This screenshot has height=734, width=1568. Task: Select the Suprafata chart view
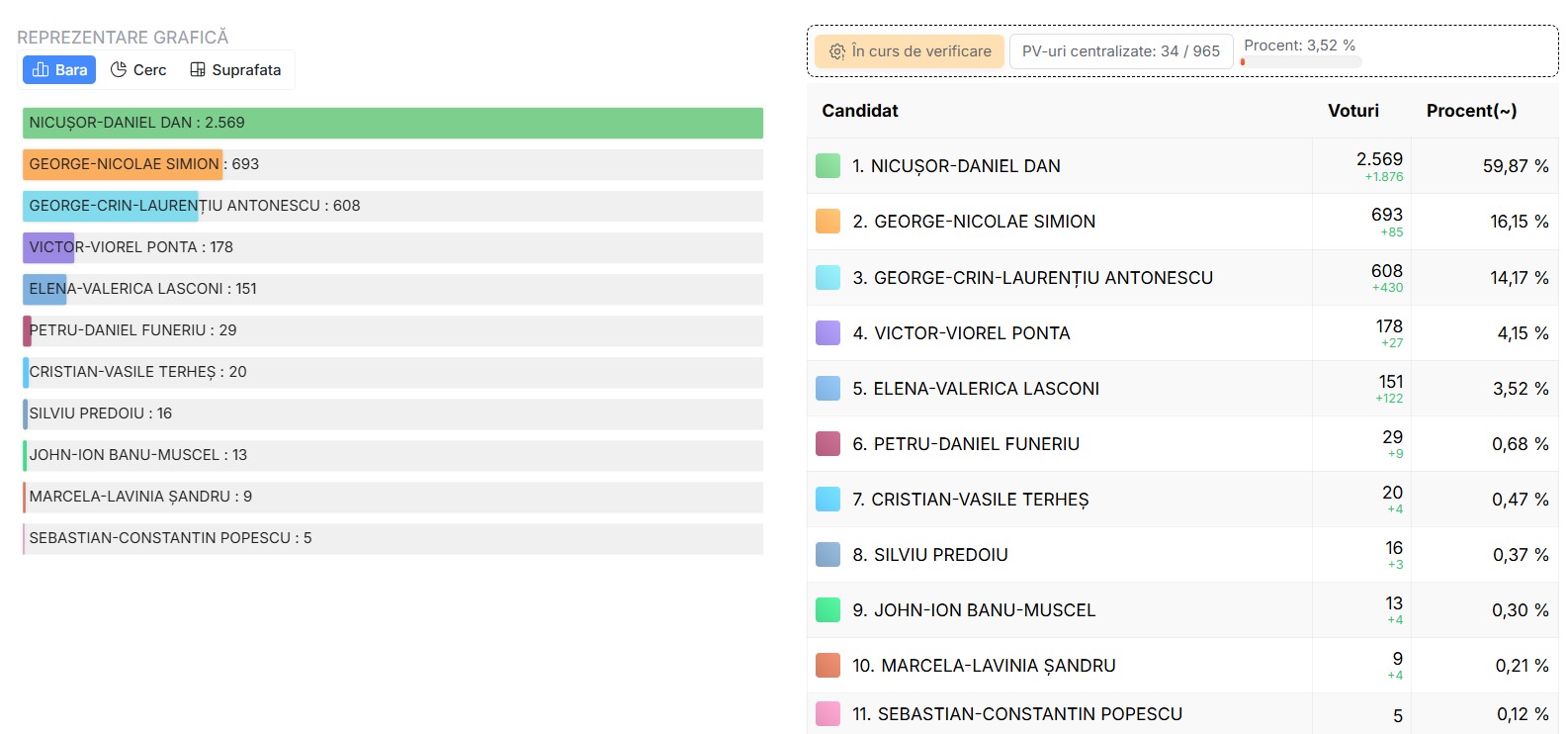(x=235, y=70)
